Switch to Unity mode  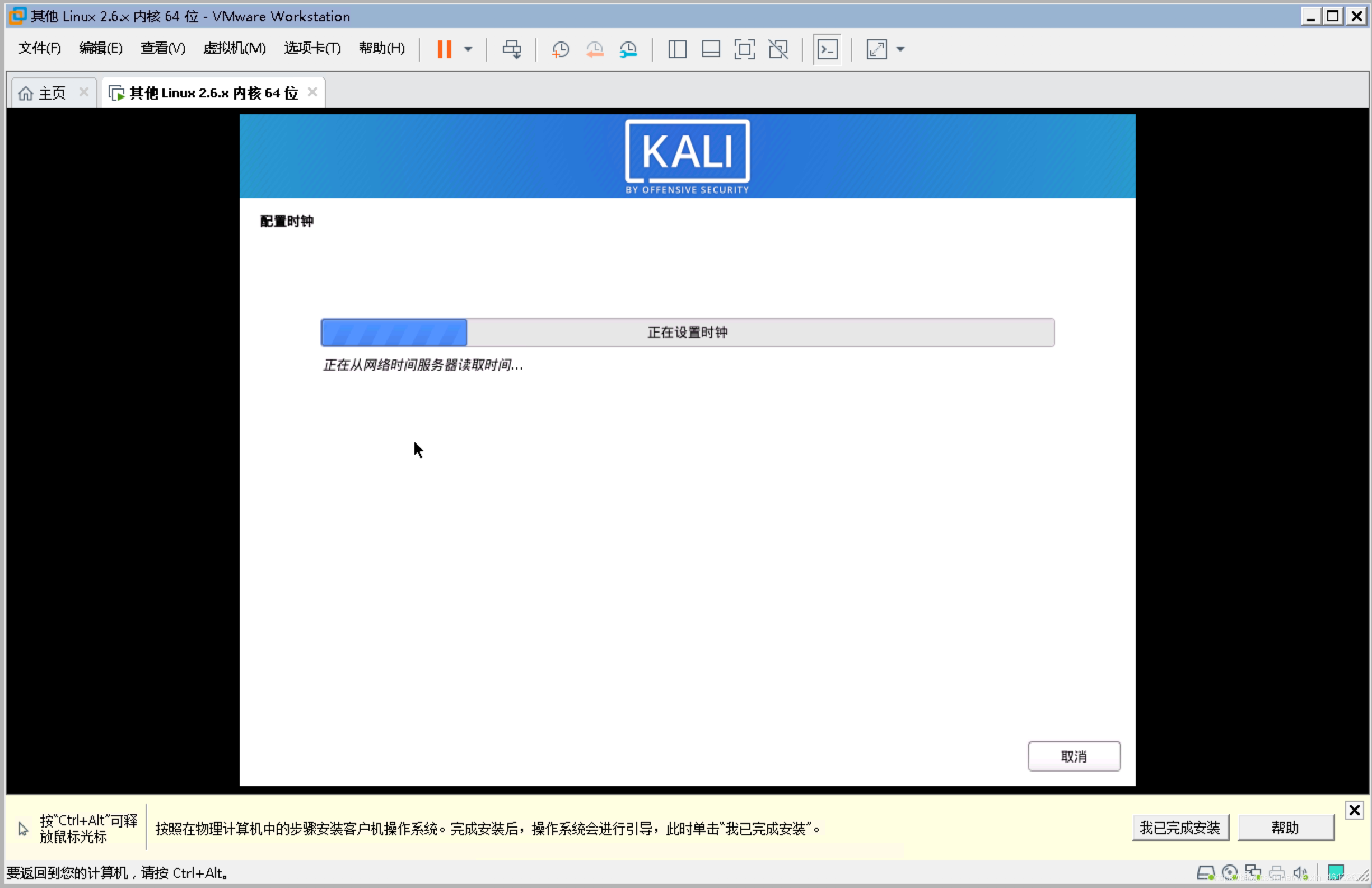click(779, 50)
